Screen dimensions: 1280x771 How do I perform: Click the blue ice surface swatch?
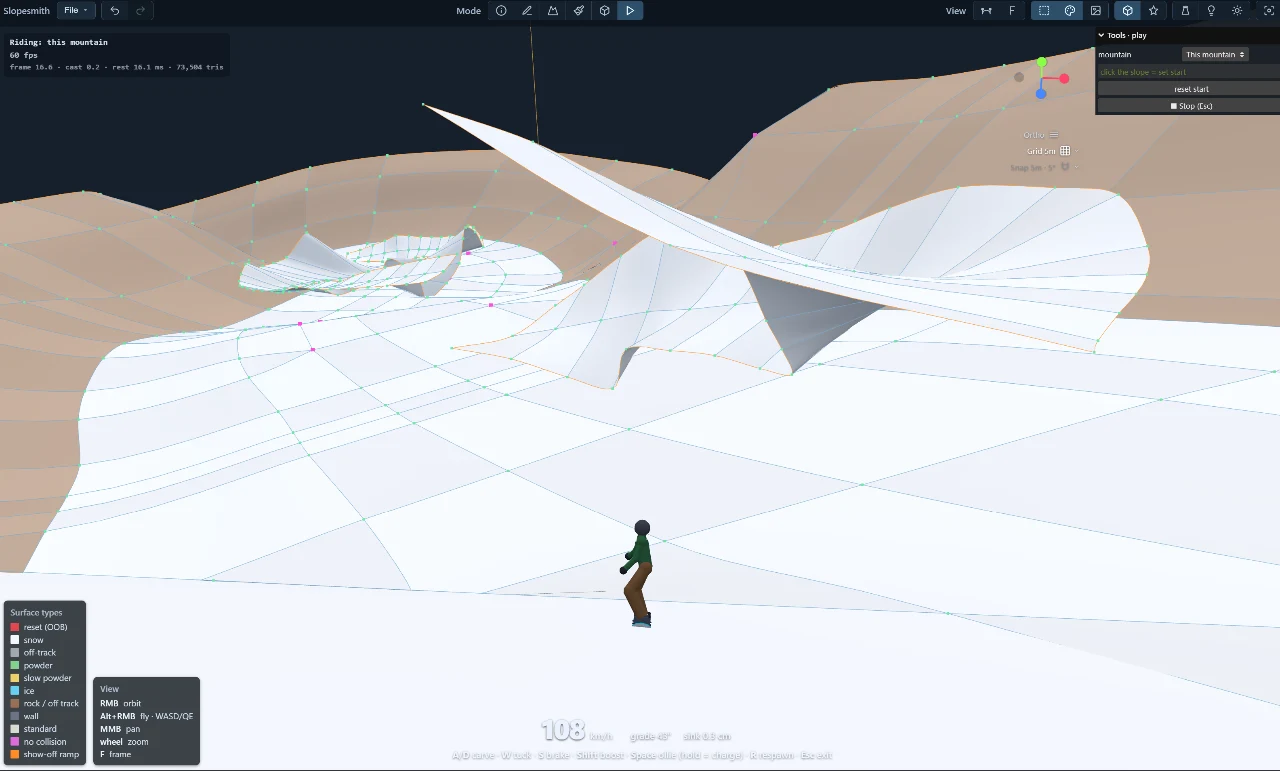[x=15, y=691]
